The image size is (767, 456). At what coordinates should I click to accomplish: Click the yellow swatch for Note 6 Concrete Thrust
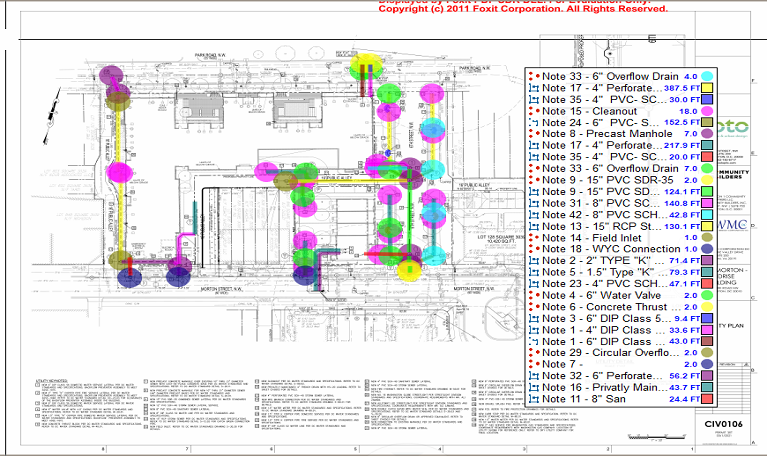click(x=707, y=307)
